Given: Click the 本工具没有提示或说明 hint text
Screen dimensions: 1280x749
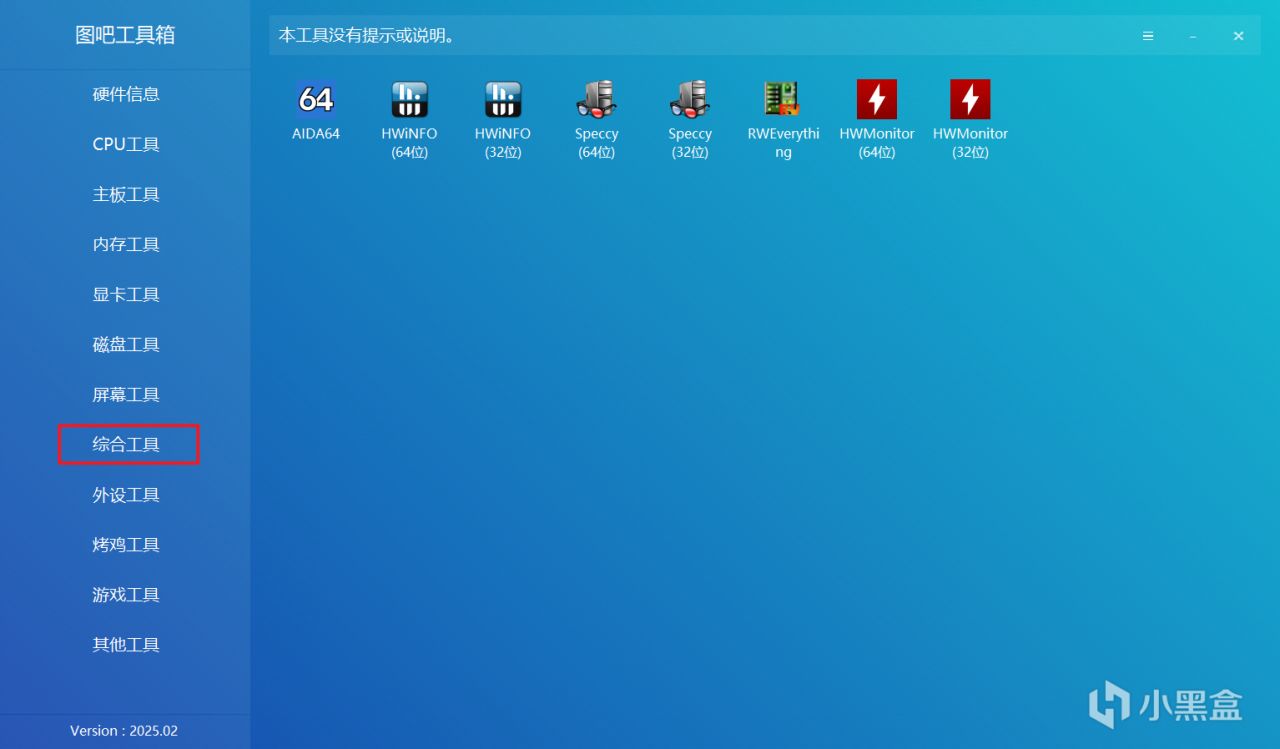Looking at the screenshot, I should click(x=367, y=36).
